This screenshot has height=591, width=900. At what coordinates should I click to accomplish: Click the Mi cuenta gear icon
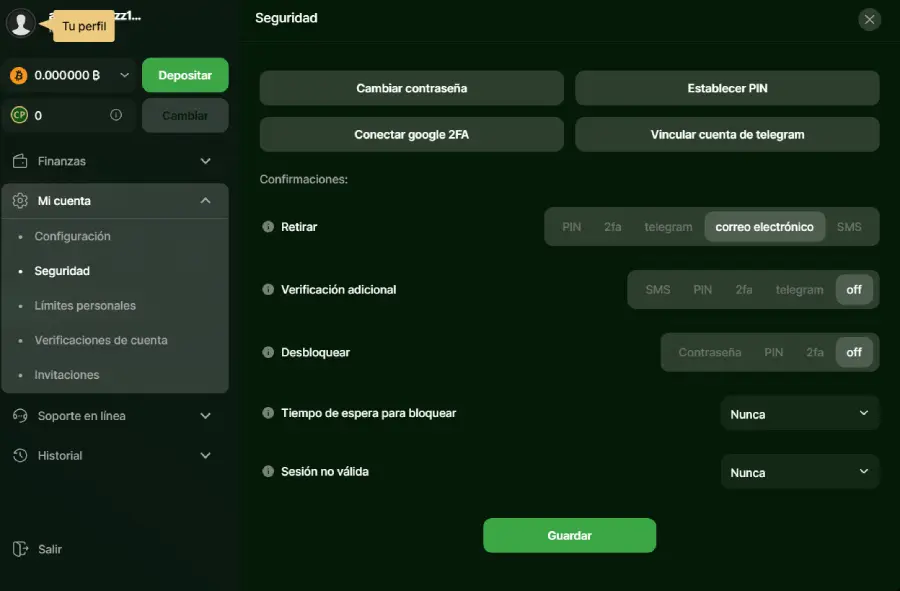point(20,201)
